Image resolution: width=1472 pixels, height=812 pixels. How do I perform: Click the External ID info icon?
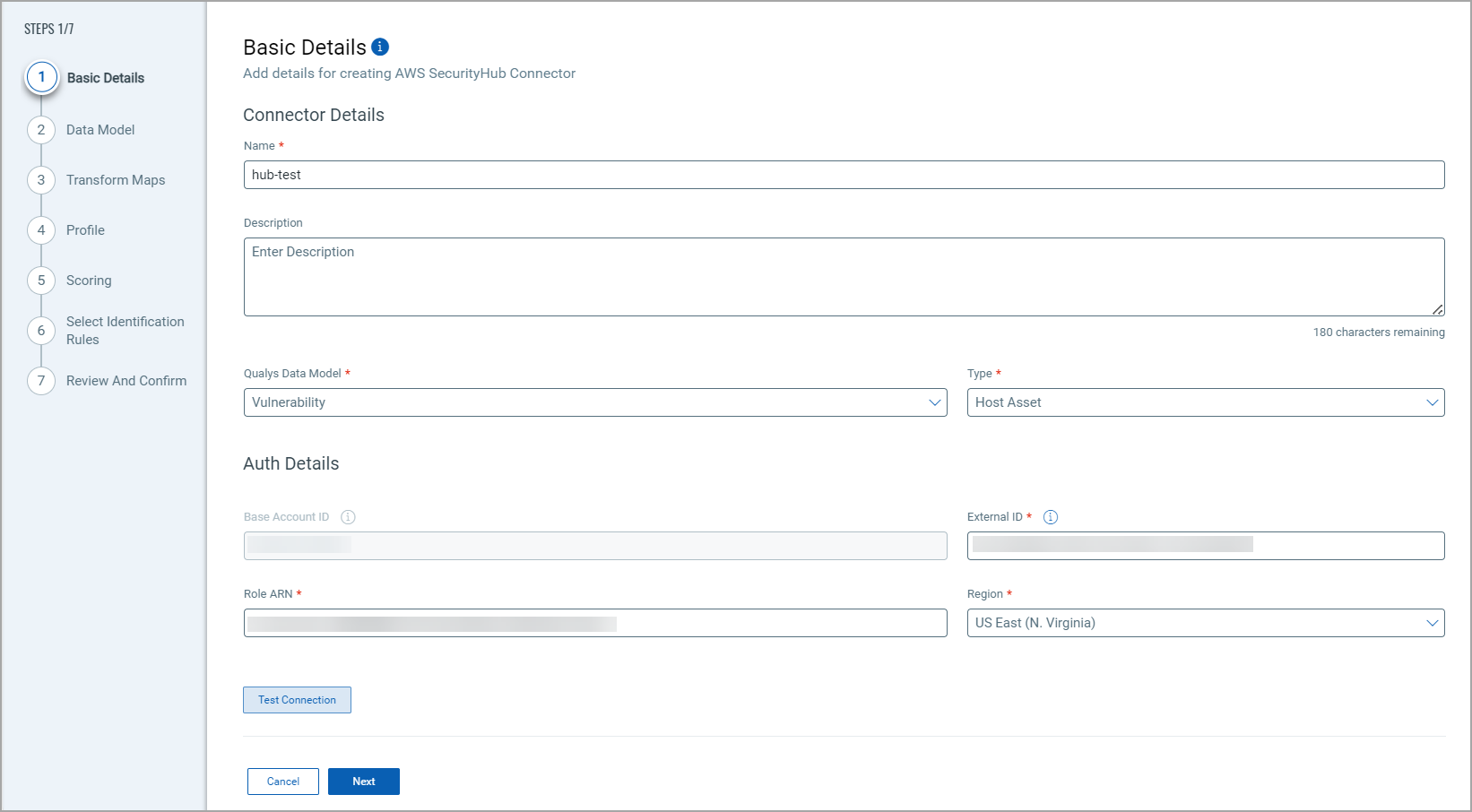(x=1051, y=517)
